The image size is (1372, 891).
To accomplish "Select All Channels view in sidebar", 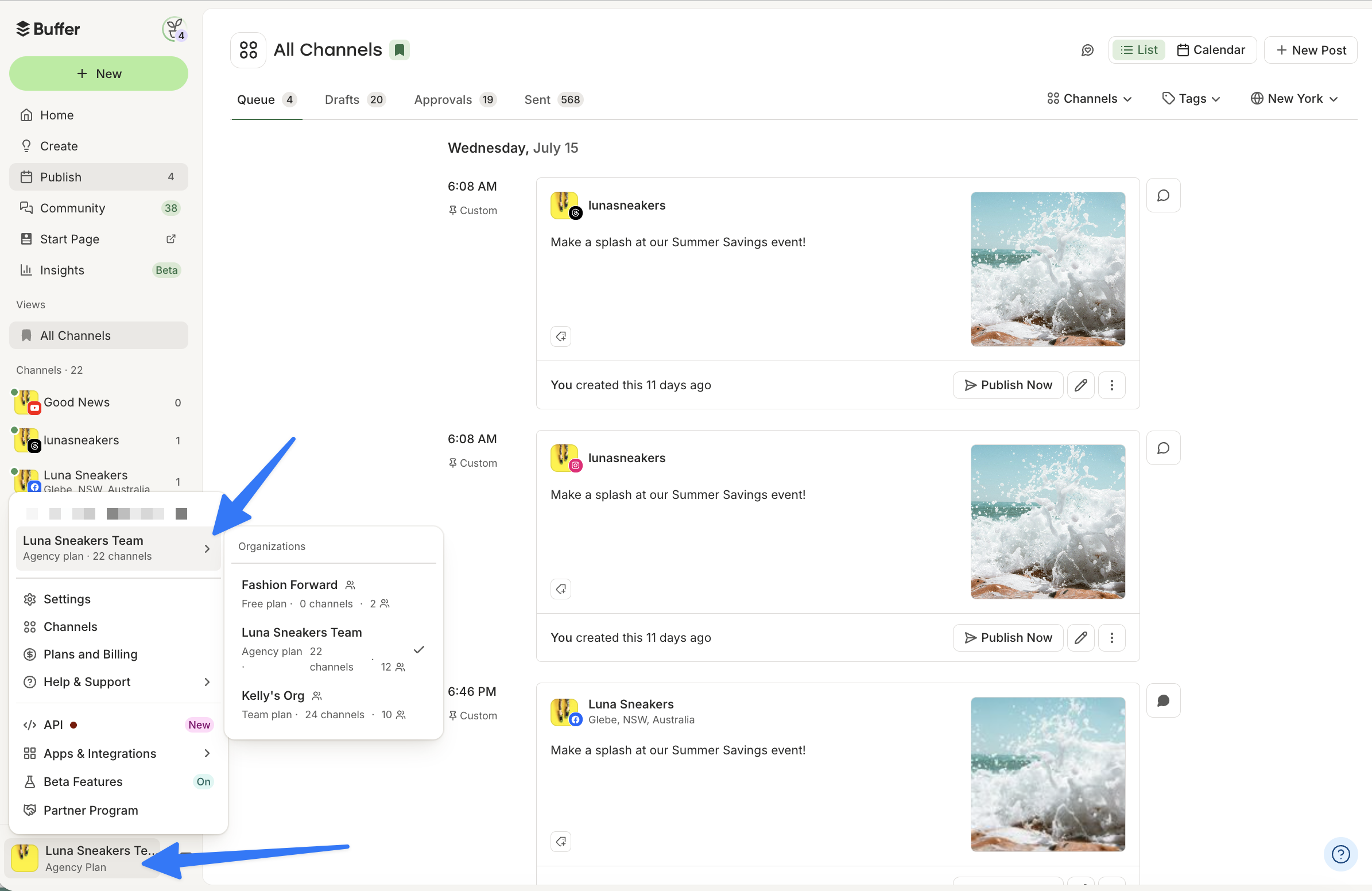I will pos(99,335).
